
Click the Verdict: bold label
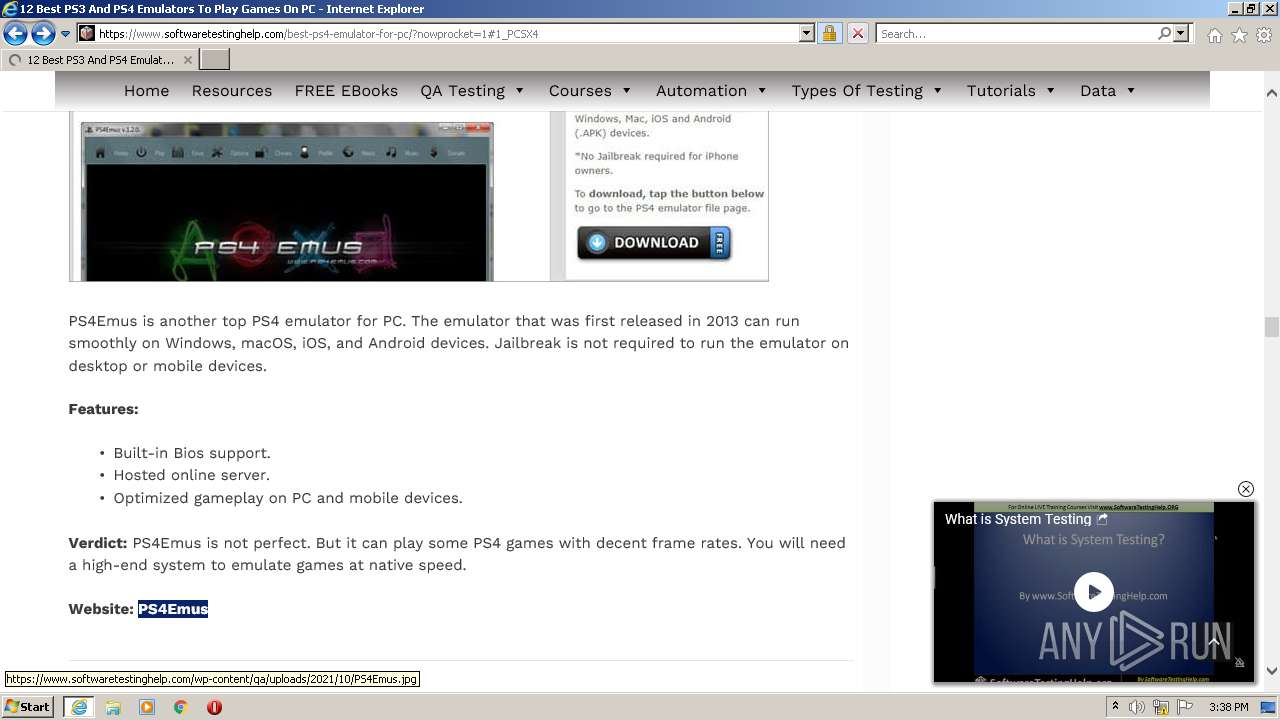98,543
